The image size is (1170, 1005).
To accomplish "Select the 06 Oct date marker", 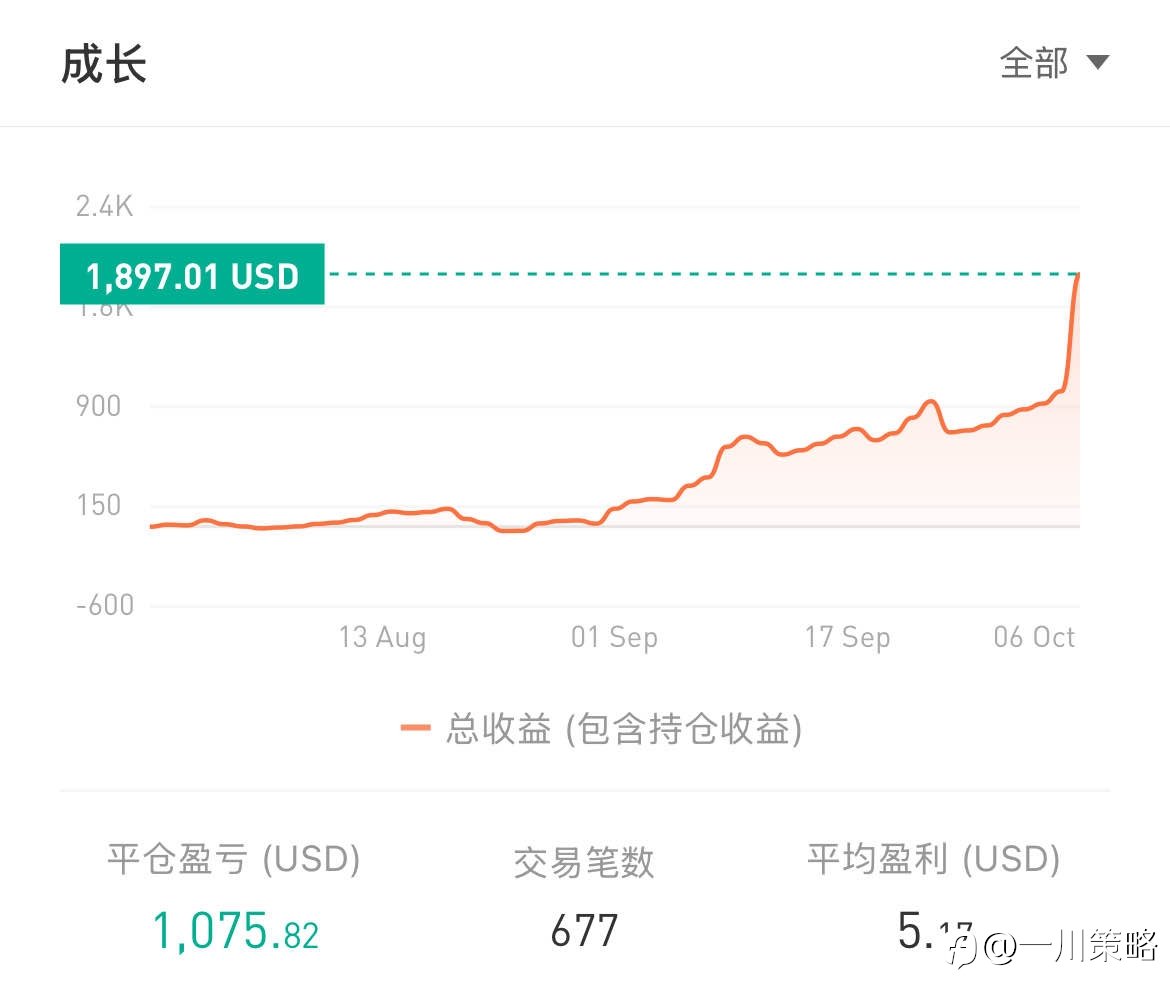I will coord(1034,637).
